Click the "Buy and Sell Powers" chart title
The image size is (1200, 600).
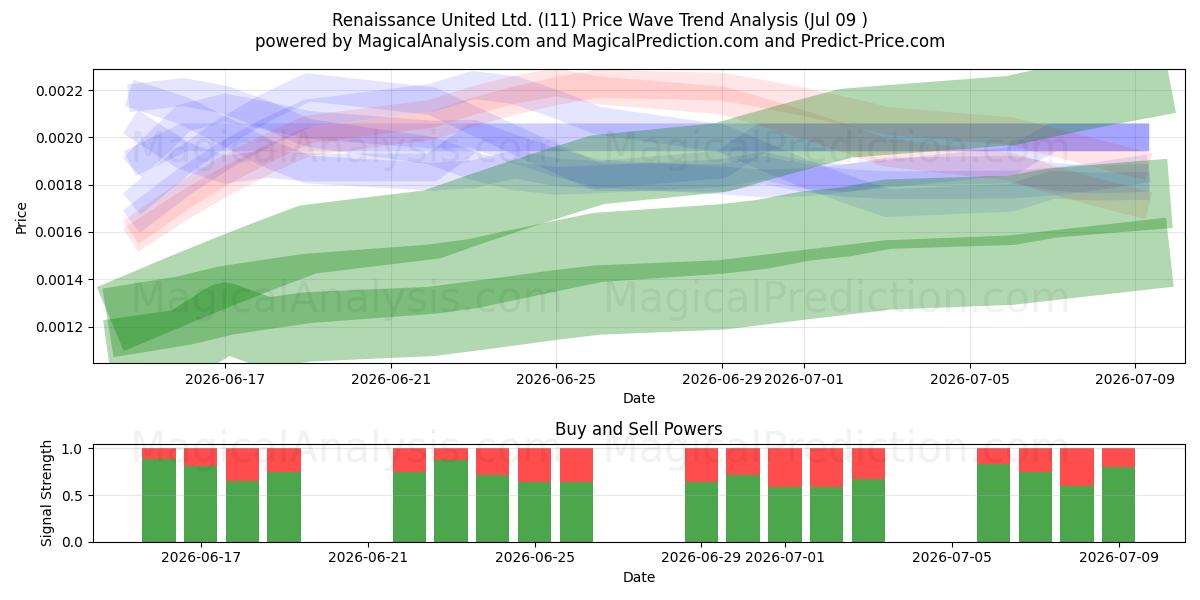point(639,430)
